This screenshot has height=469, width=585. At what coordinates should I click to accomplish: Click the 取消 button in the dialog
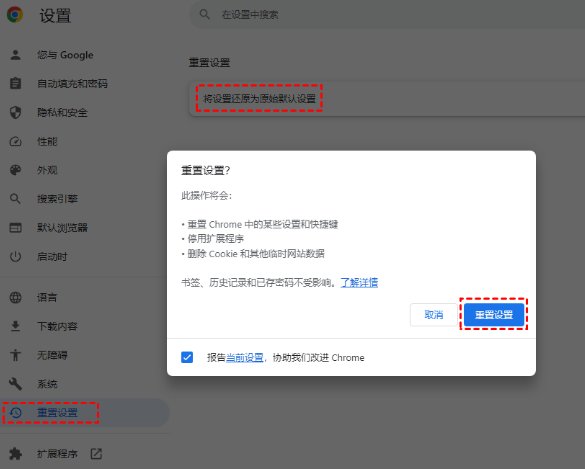tap(434, 315)
